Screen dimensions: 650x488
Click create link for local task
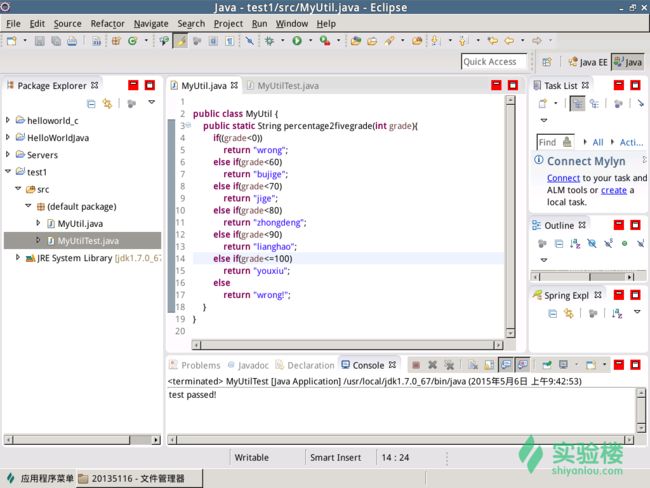(x=614, y=190)
